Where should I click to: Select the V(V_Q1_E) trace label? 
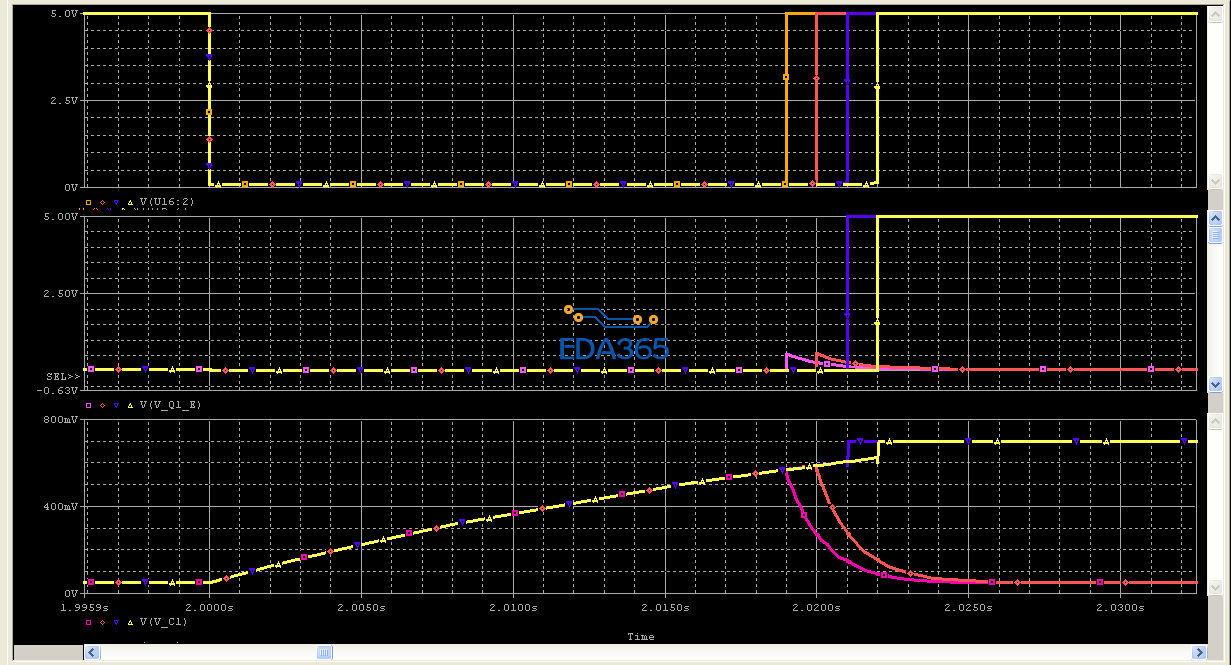[170, 405]
